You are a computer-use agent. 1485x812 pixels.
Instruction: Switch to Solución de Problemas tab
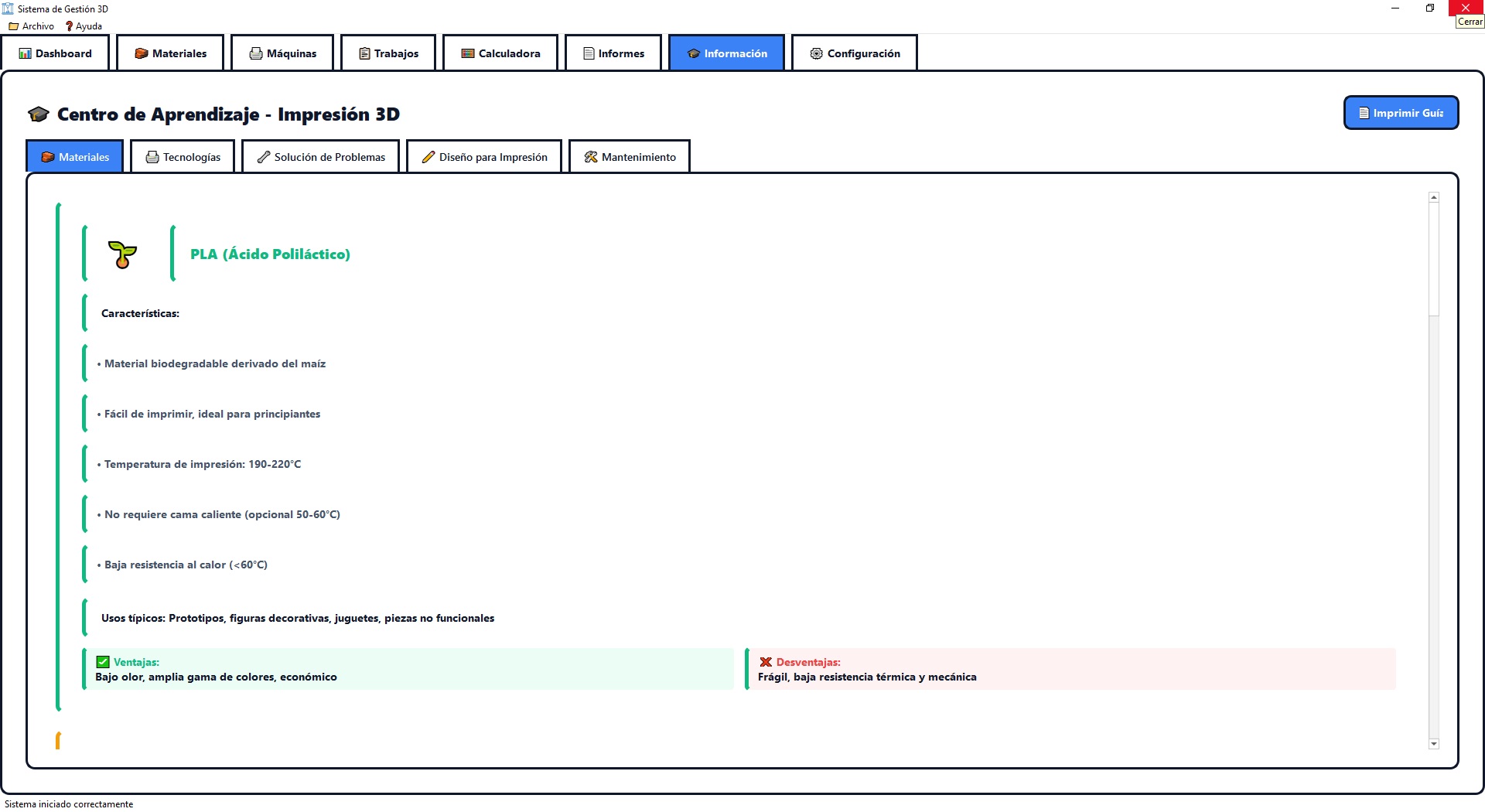pos(321,157)
